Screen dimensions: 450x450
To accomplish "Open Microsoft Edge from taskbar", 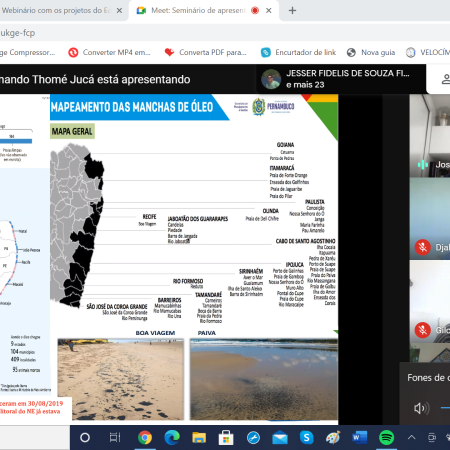I will tap(172, 437).
